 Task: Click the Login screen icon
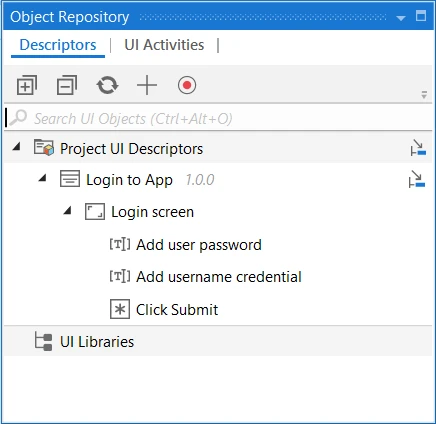95,212
